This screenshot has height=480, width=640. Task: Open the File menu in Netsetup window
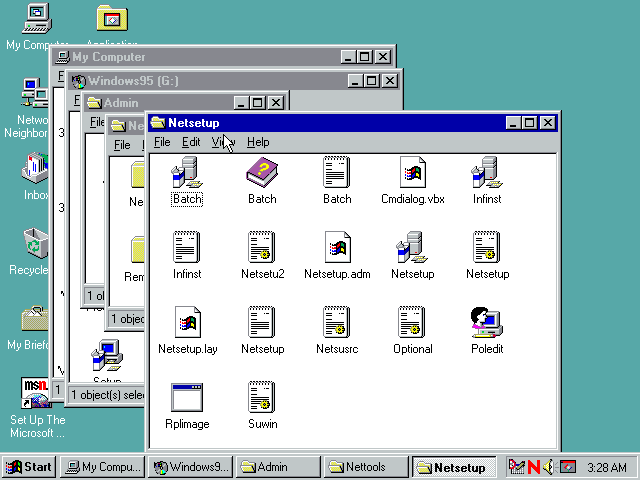[x=162, y=142]
